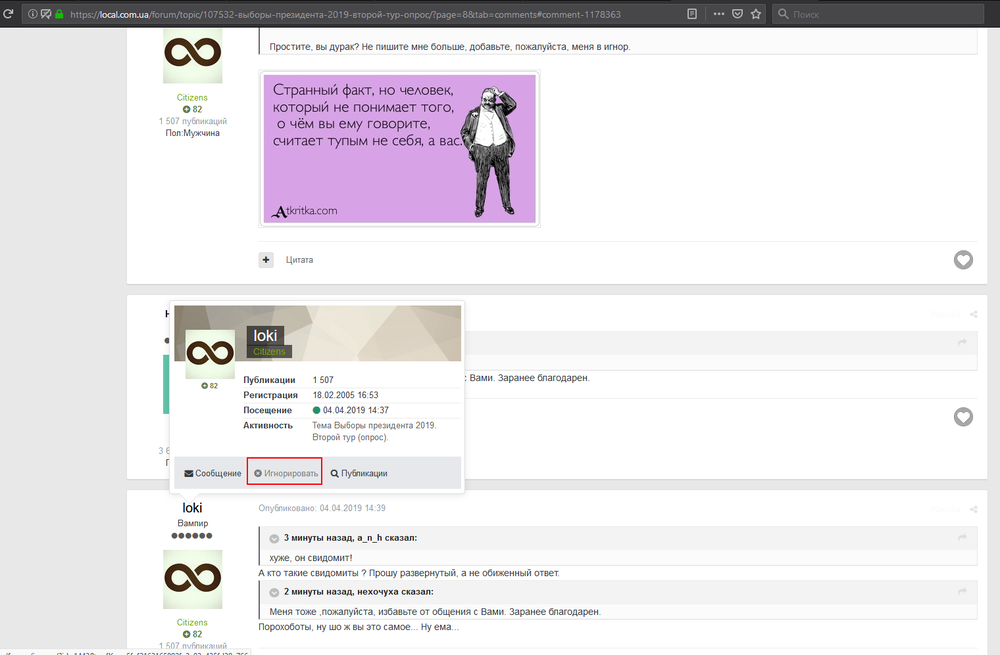This screenshot has width=1000, height=655.
Task: Toggle reader view in the address bar
Action: coord(692,14)
